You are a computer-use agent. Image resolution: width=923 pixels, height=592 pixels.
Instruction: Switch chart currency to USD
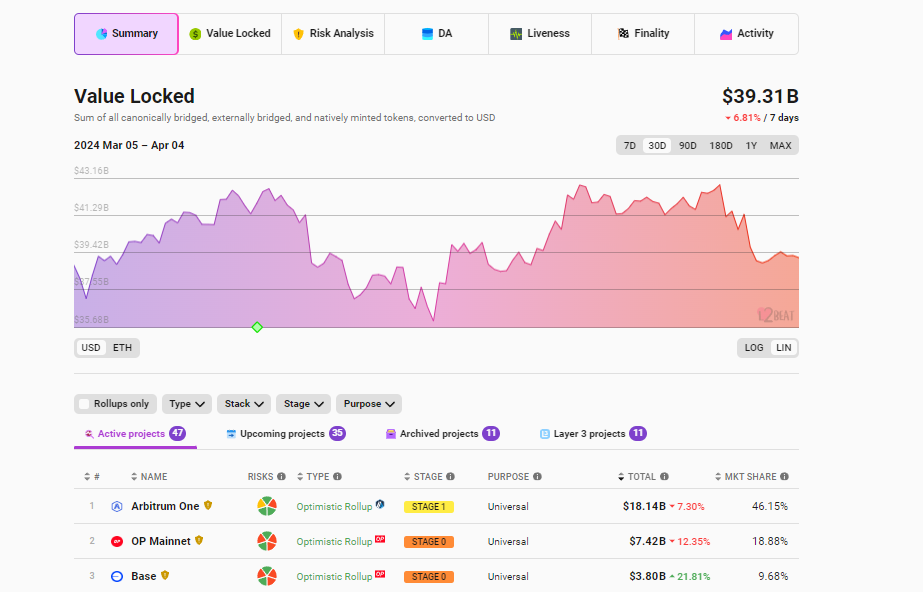tap(91, 348)
